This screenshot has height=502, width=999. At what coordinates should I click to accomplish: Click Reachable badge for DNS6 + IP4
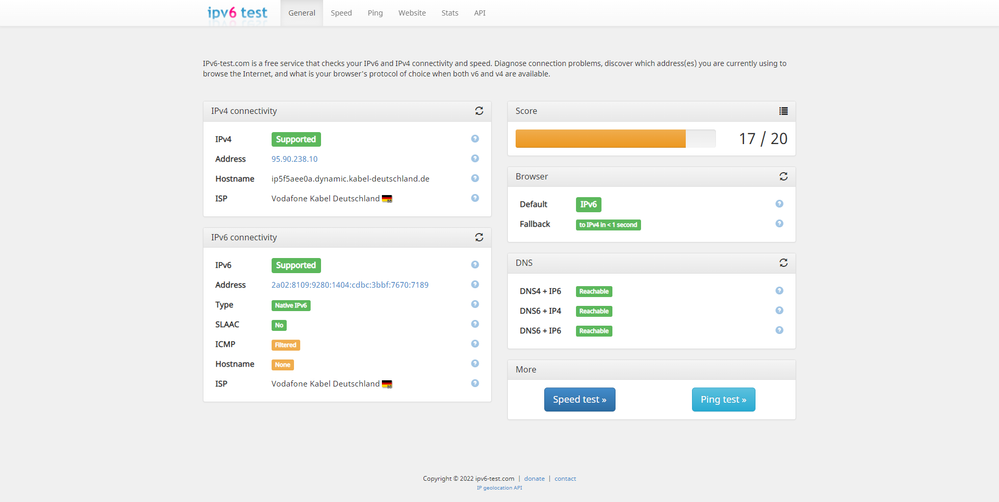pos(594,311)
